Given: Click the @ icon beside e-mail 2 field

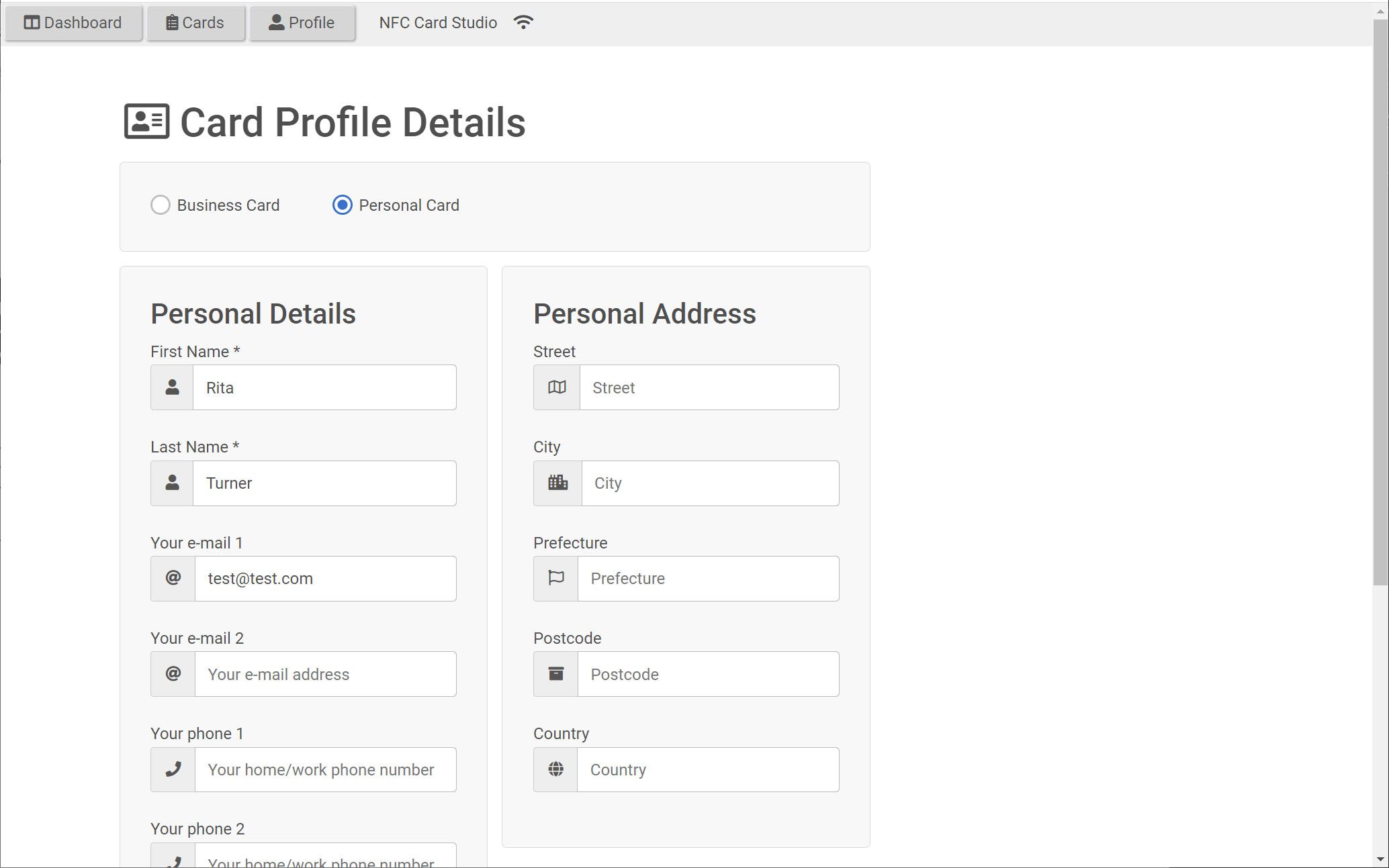Looking at the screenshot, I should pos(173,674).
